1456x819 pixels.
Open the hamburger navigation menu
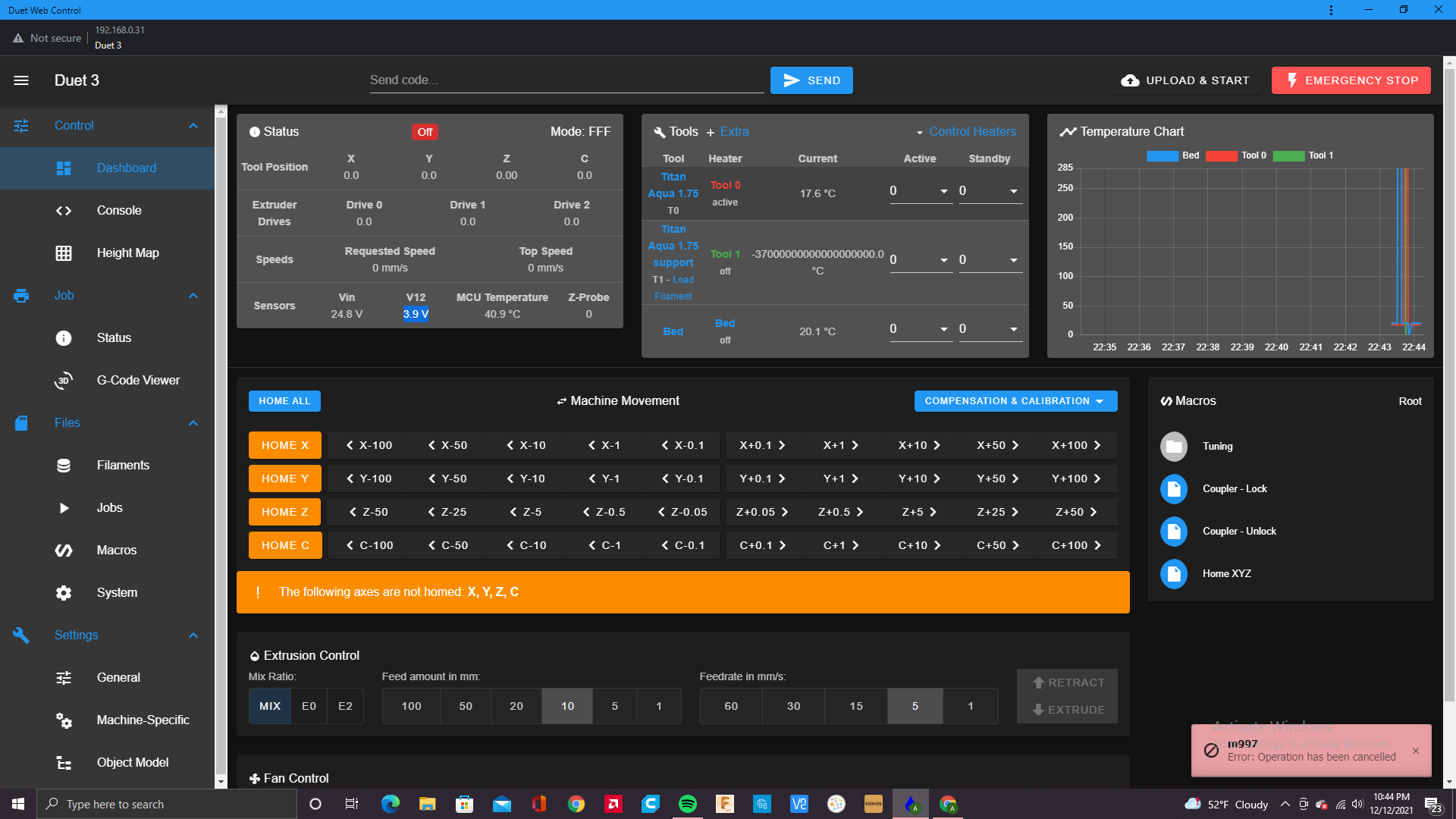click(21, 80)
